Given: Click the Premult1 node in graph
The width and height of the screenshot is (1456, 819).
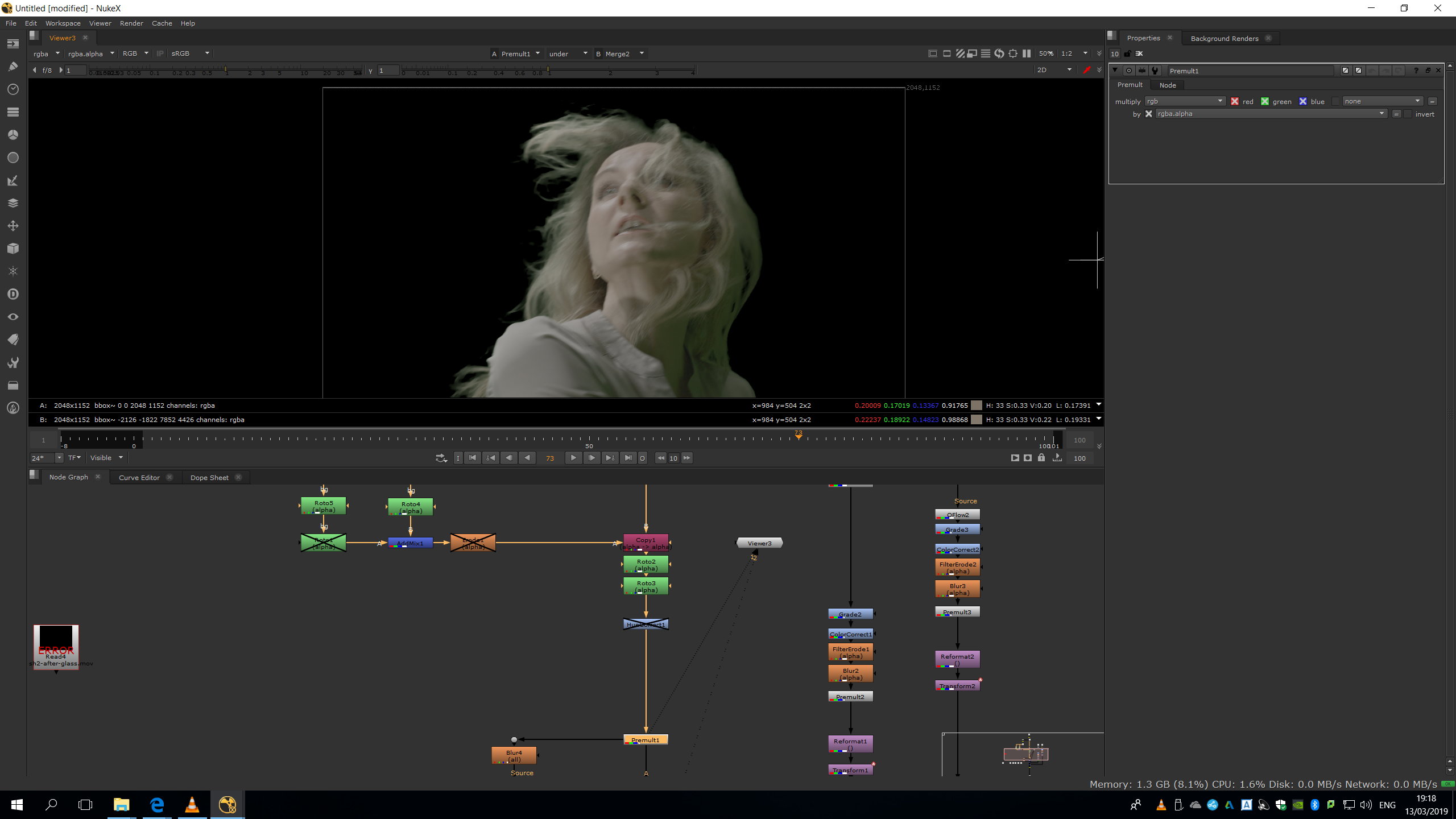Looking at the screenshot, I should 646,740.
